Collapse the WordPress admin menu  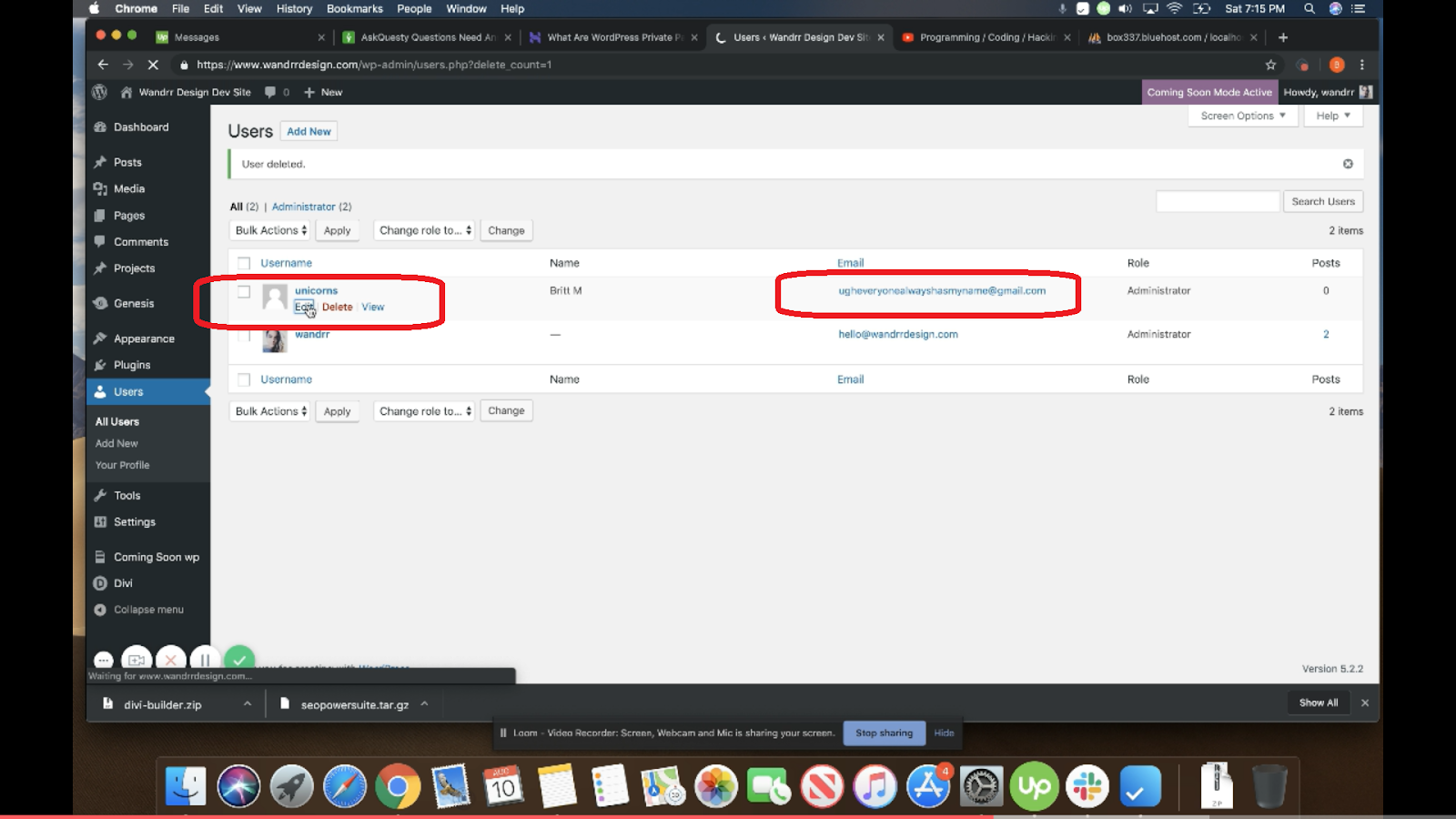point(148,609)
